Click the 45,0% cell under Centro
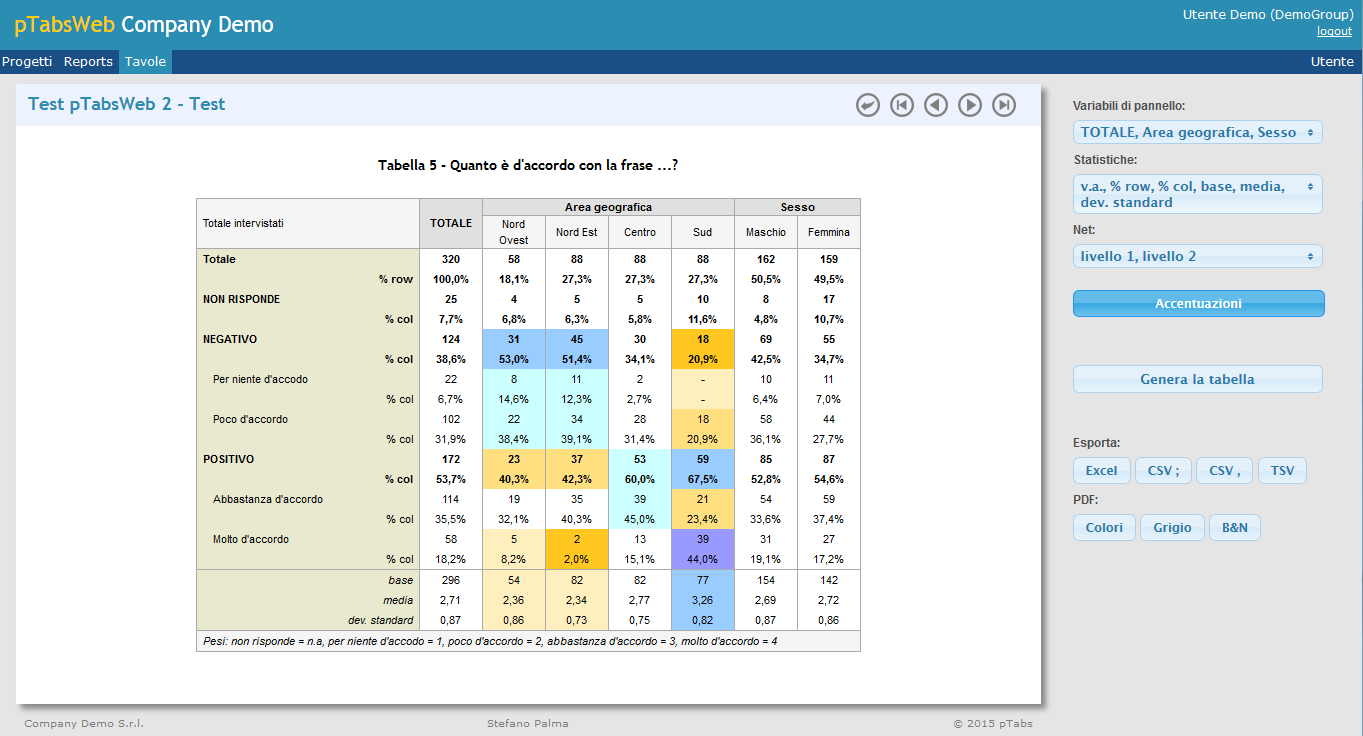This screenshot has width=1363, height=736. click(640, 519)
